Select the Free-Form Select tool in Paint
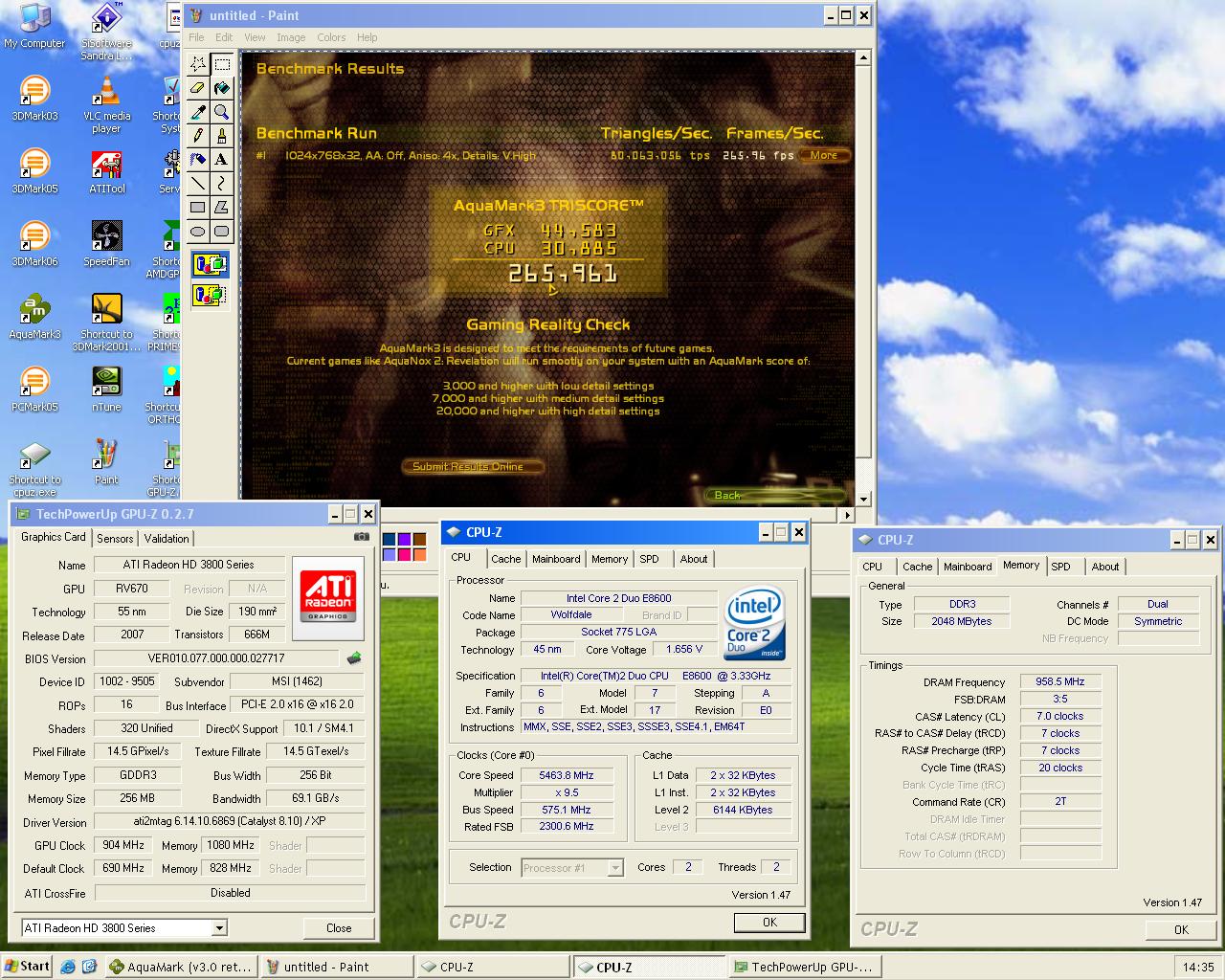The image size is (1225, 980). point(198,64)
